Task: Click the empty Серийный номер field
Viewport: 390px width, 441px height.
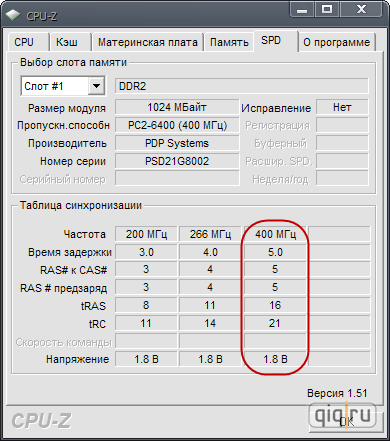Action: pyautogui.click(x=177, y=178)
